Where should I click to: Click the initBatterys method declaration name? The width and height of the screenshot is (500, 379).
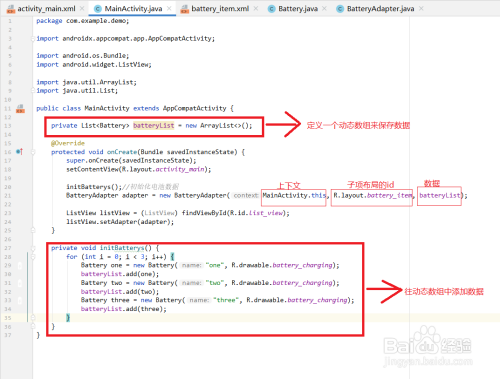coord(122,248)
